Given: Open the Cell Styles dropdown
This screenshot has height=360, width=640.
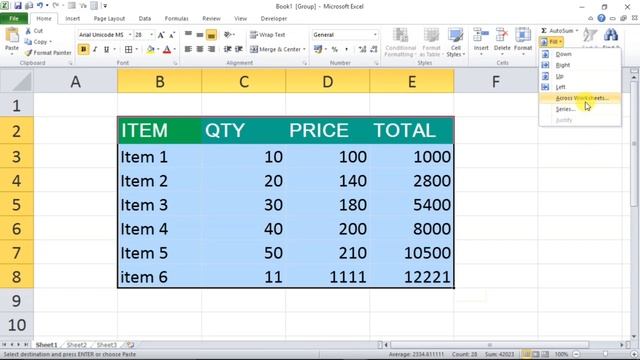Looking at the screenshot, I should coord(456,42).
